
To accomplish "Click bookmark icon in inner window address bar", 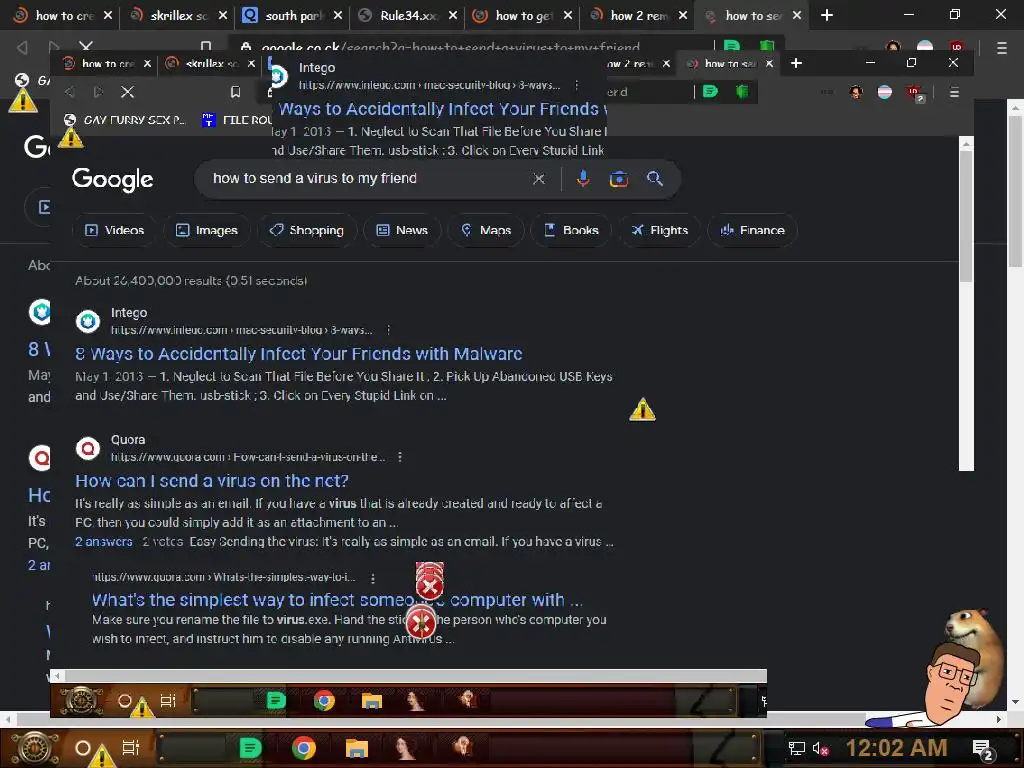I will pyautogui.click(x=236, y=92).
